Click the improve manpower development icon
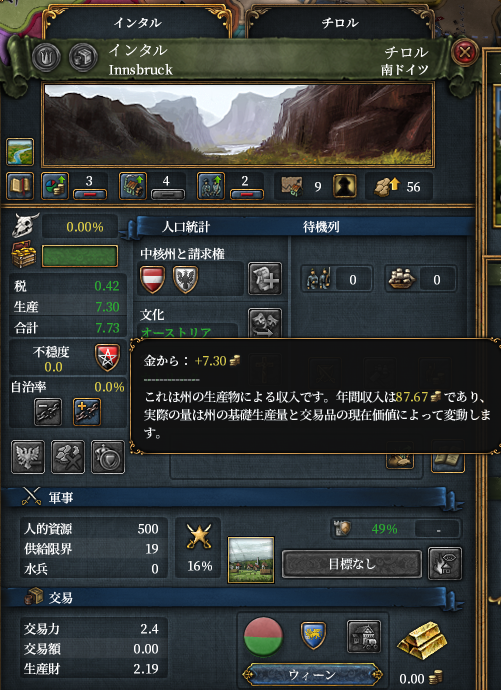The height and width of the screenshot is (690, 501). point(211,186)
